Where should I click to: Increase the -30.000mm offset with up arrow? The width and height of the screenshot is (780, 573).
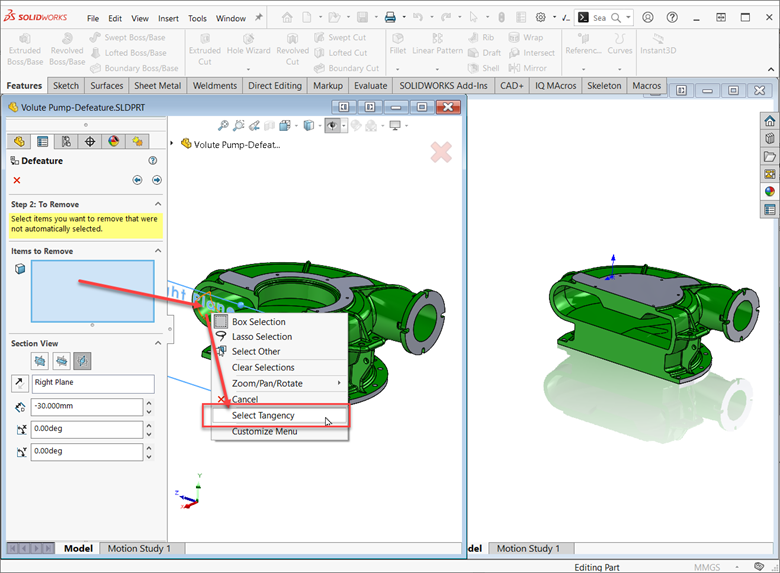click(x=149, y=402)
